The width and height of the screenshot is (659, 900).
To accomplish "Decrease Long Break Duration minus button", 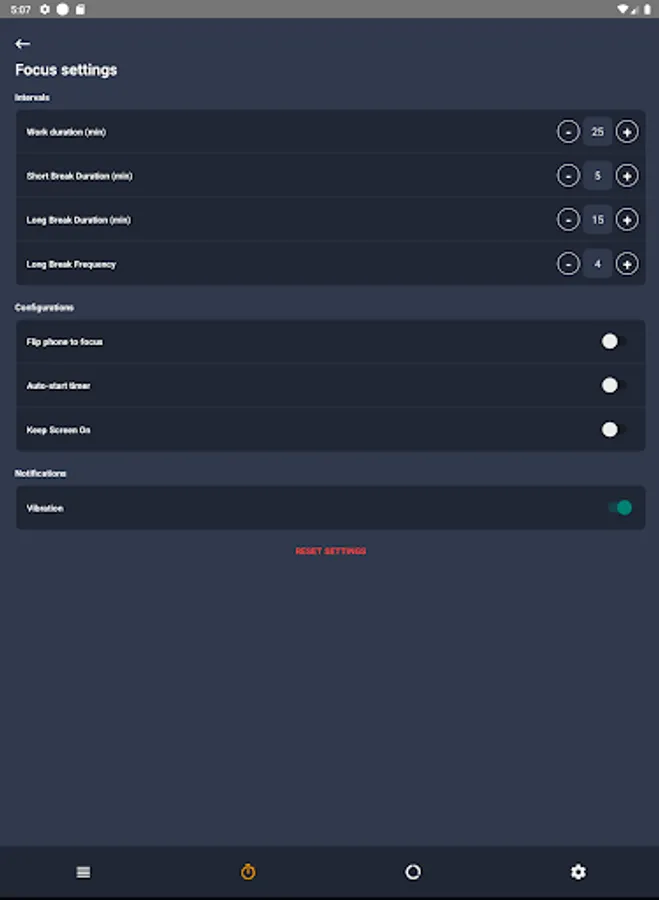I will click(x=568, y=220).
